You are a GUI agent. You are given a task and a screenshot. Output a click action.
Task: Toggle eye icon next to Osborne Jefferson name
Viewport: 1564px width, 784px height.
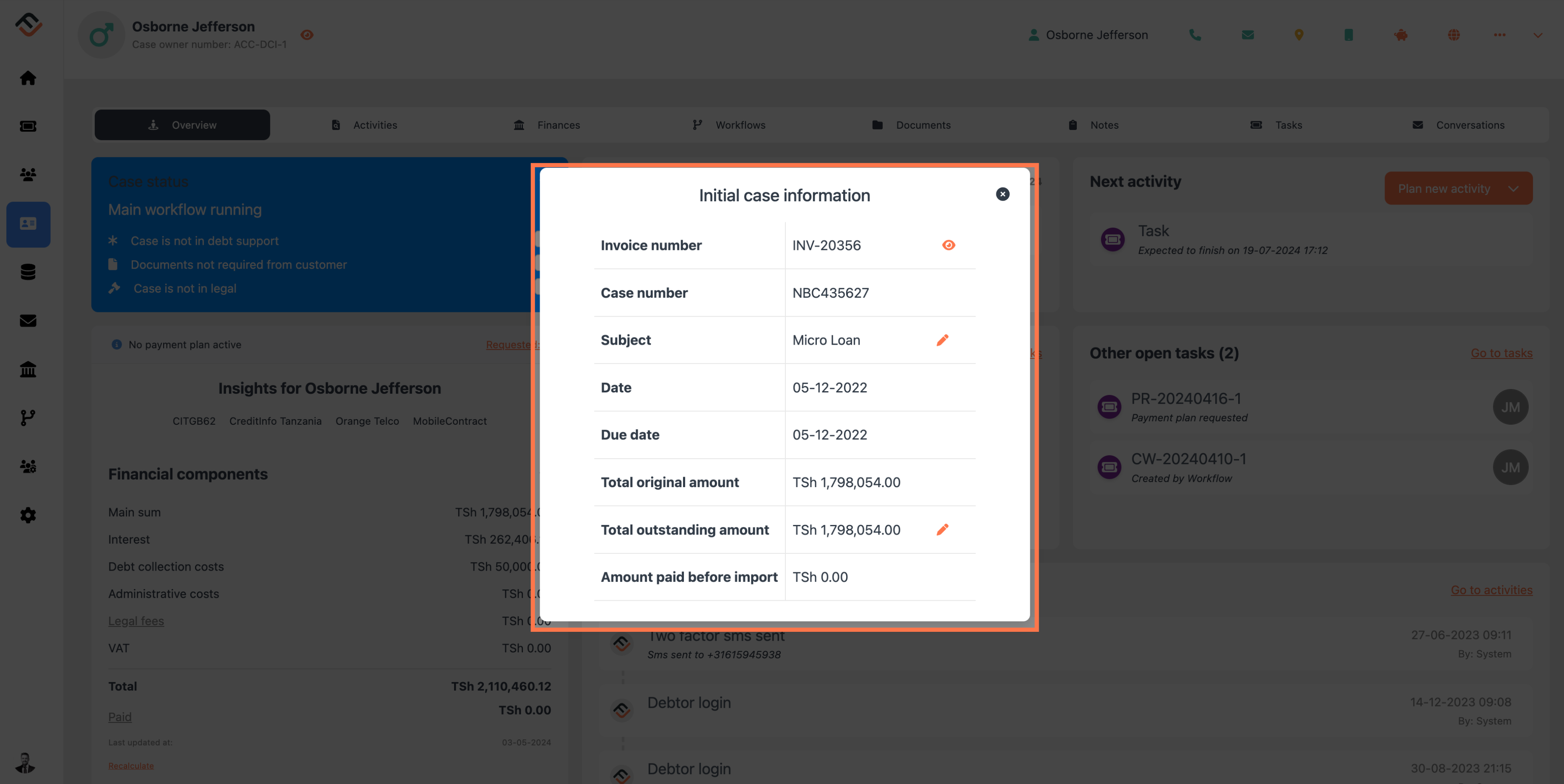click(307, 35)
